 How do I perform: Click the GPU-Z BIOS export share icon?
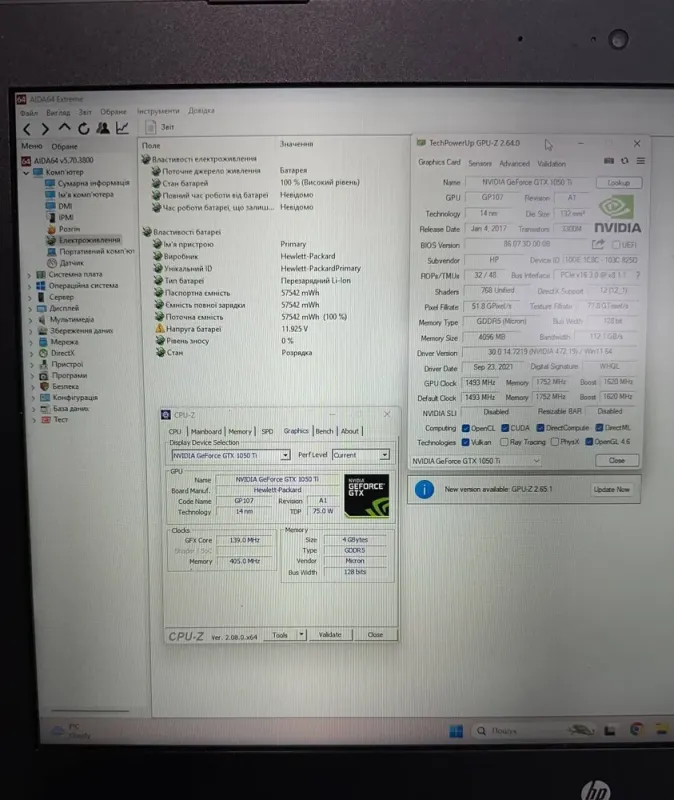pos(599,244)
